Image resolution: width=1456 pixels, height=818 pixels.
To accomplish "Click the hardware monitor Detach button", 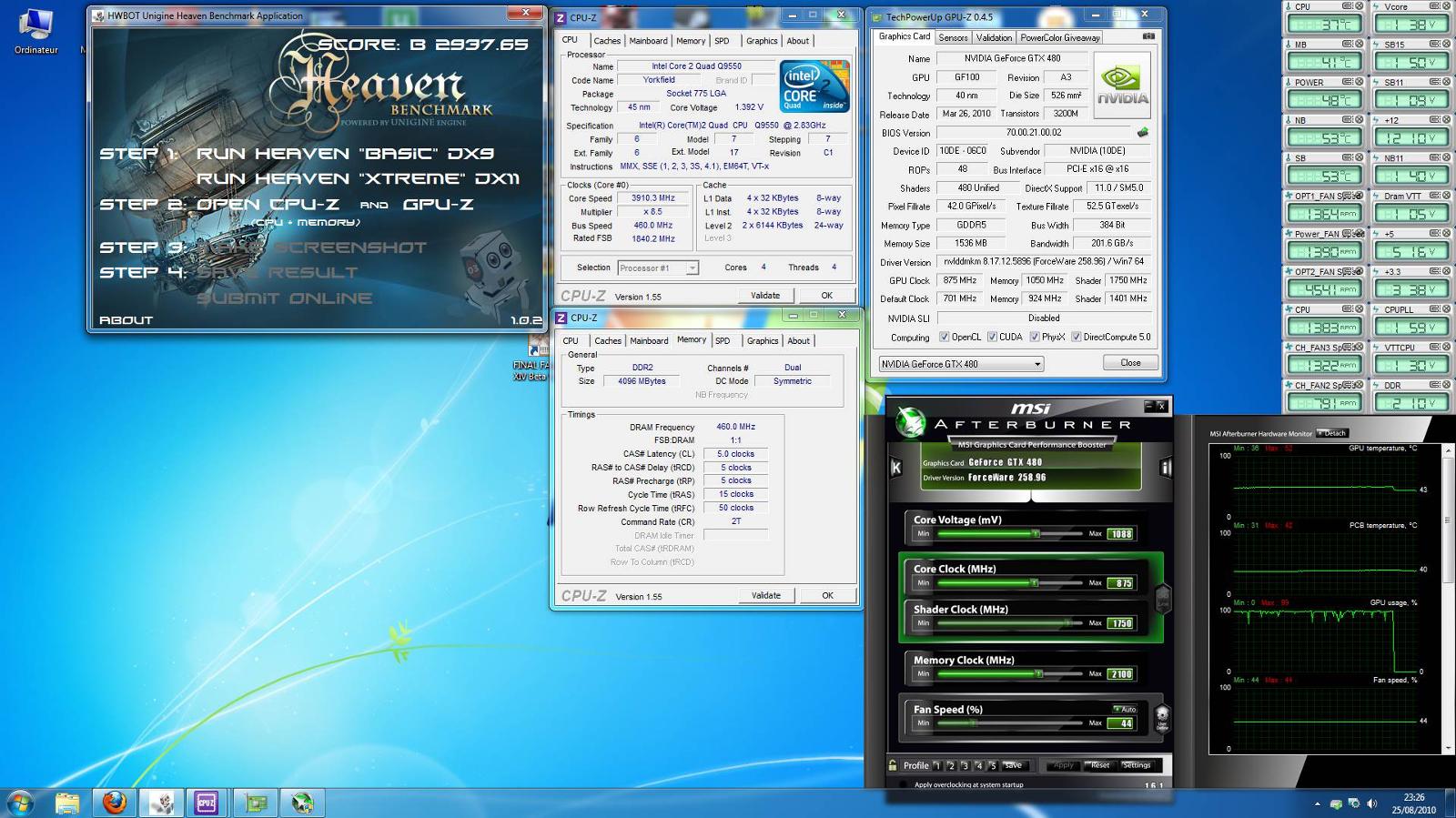I will coord(1332,433).
